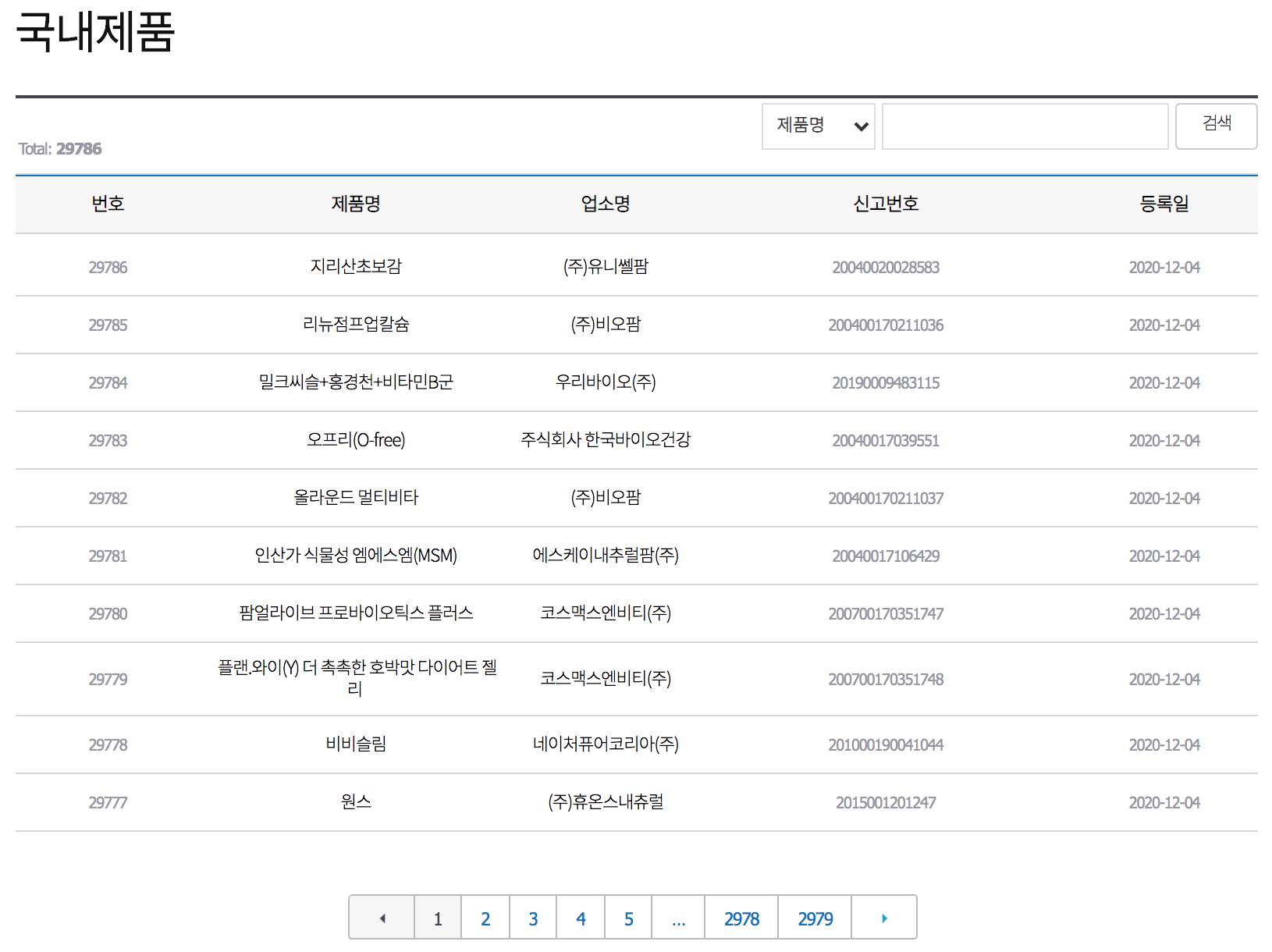Click the next page arrow icon
1272x952 pixels.
click(x=884, y=917)
